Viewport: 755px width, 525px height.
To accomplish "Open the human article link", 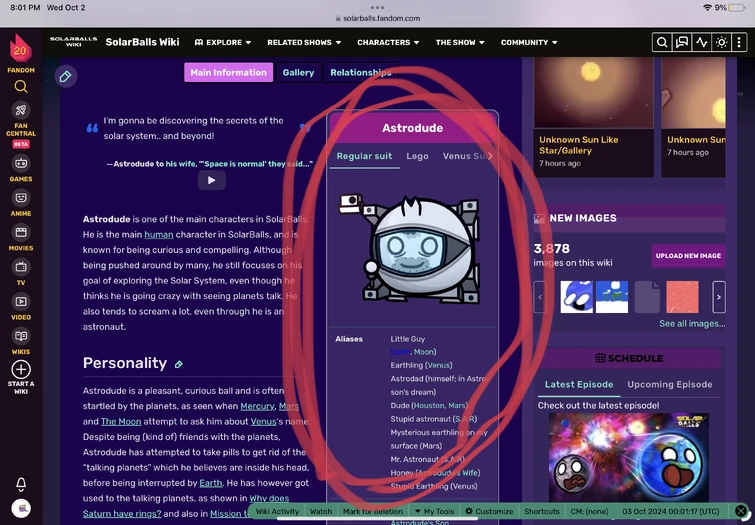I will pos(158,235).
